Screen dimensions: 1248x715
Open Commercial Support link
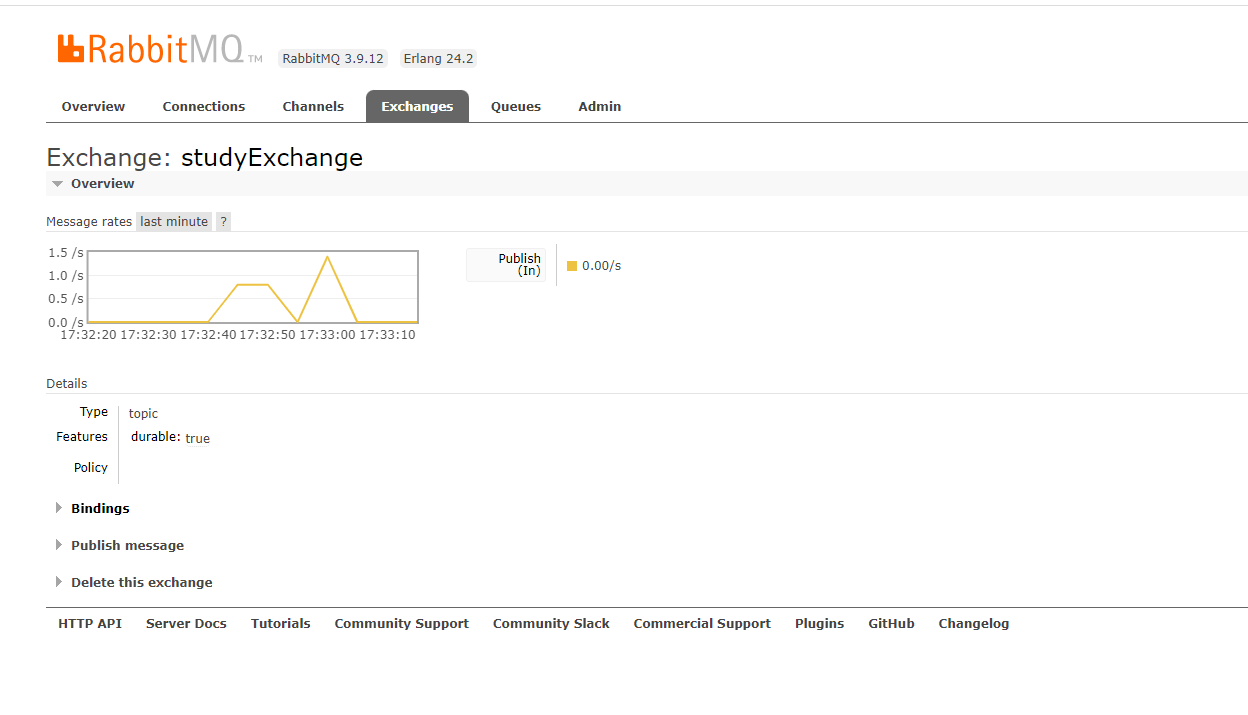(702, 623)
